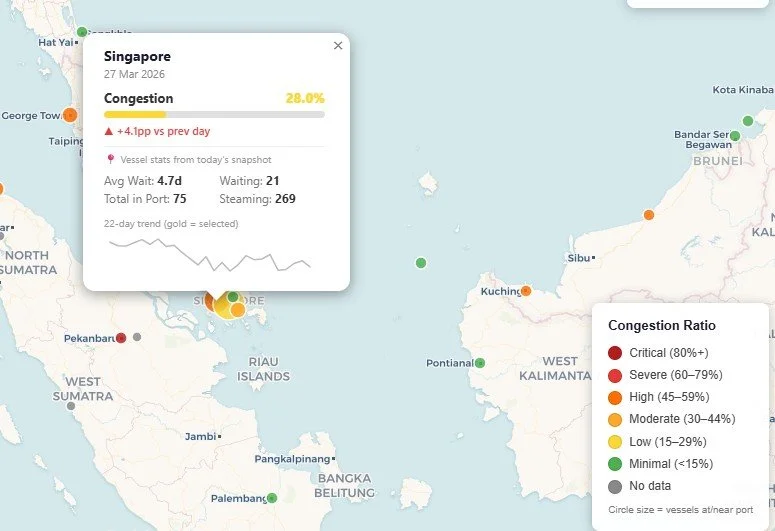Click the Severe (60–79%) legend swatch
Image resolution: width=775 pixels, height=531 pixels.
pos(615,375)
